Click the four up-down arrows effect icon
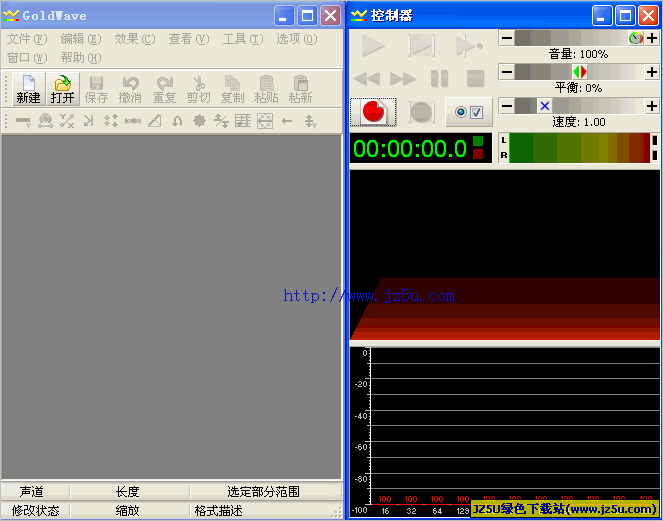 [x=111, y=121]
